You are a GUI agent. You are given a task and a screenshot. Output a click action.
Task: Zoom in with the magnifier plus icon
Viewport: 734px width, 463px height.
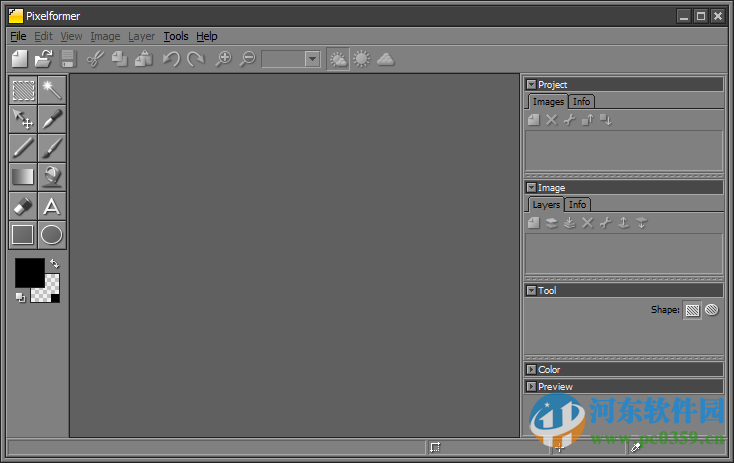click(x=223, y=59)
